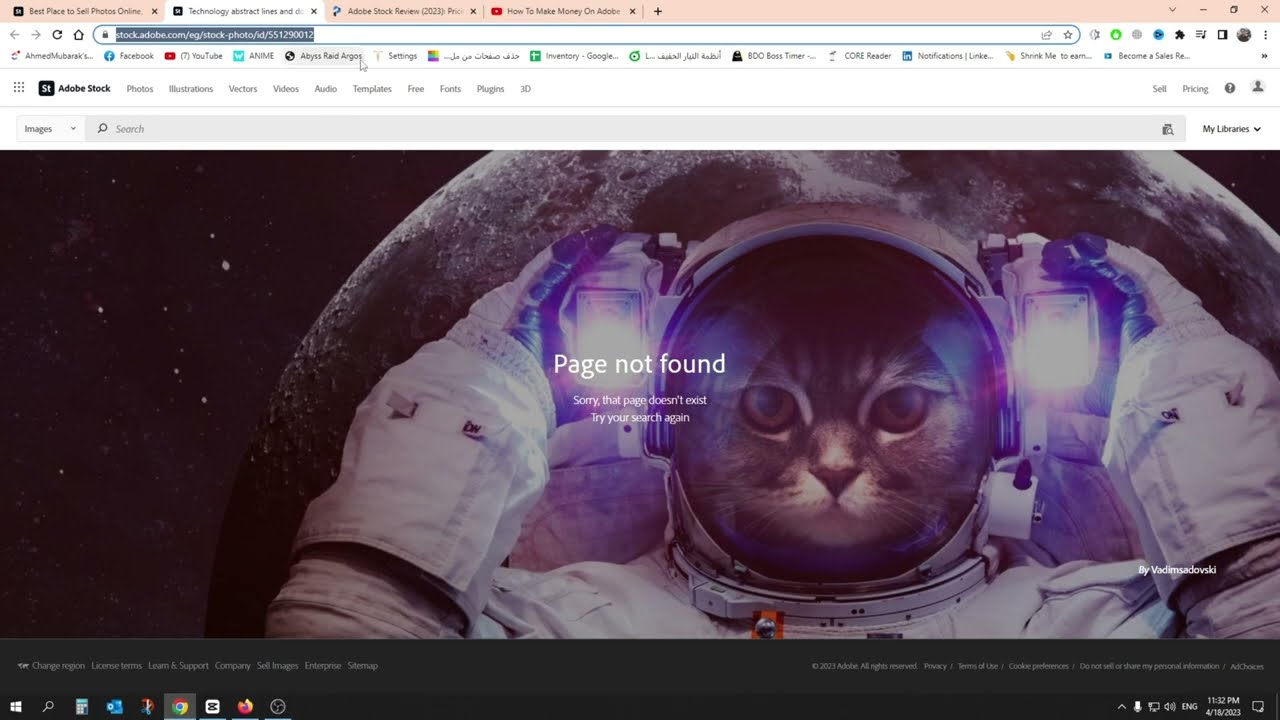Click the Pricing link in header

click(1195, 89)
